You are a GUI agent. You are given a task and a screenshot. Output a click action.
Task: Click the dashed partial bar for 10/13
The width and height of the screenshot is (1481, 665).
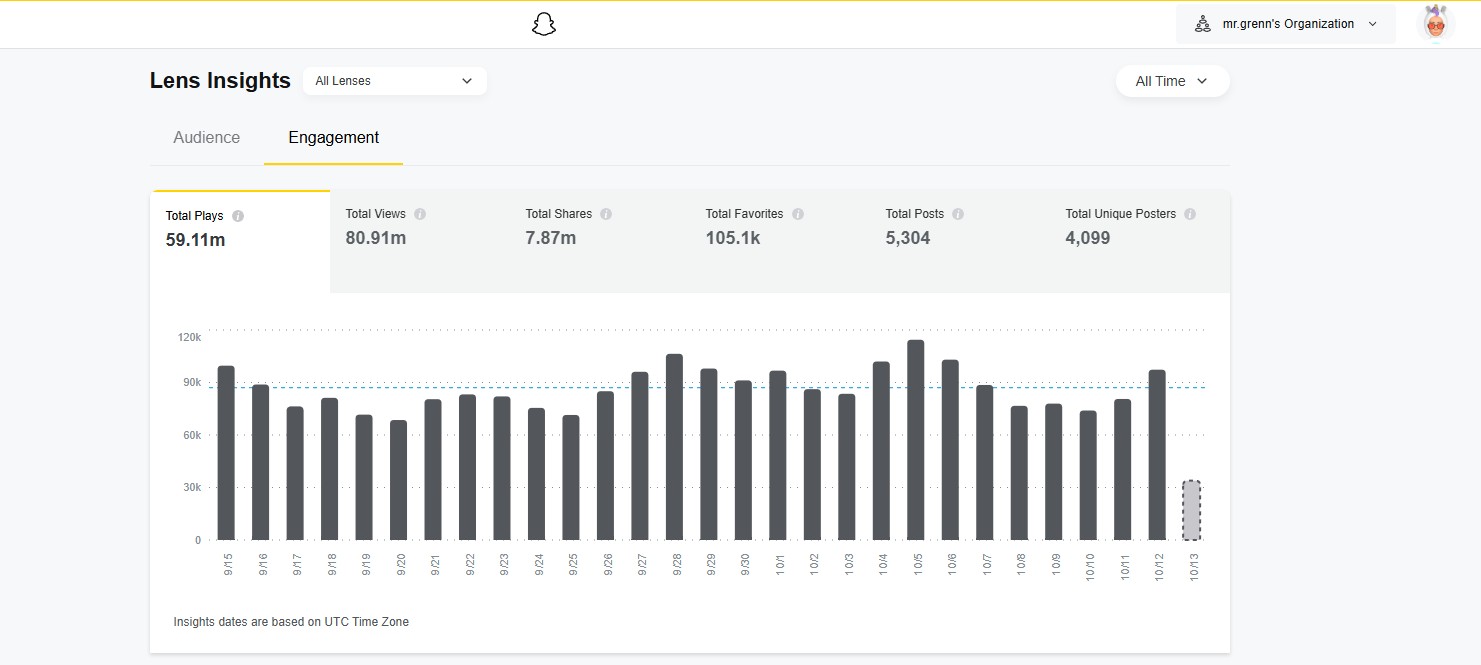click(x=1191, y=510)
